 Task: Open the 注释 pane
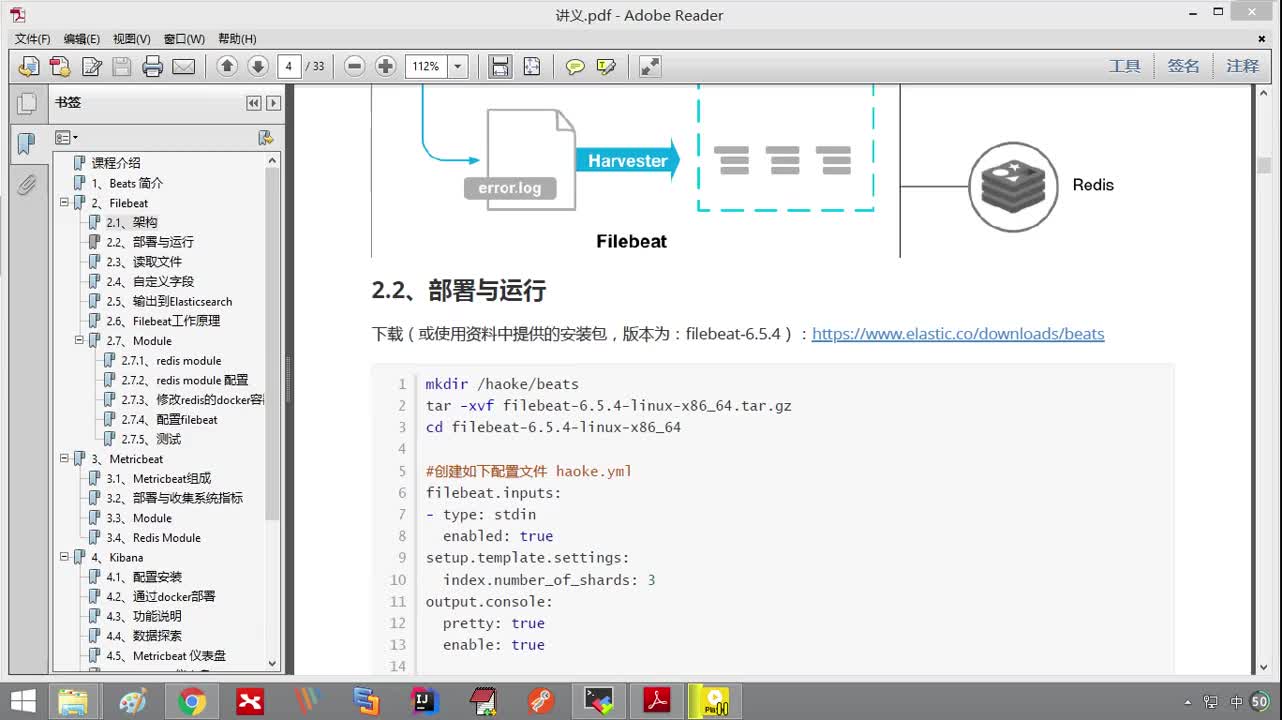(1243, 66)
